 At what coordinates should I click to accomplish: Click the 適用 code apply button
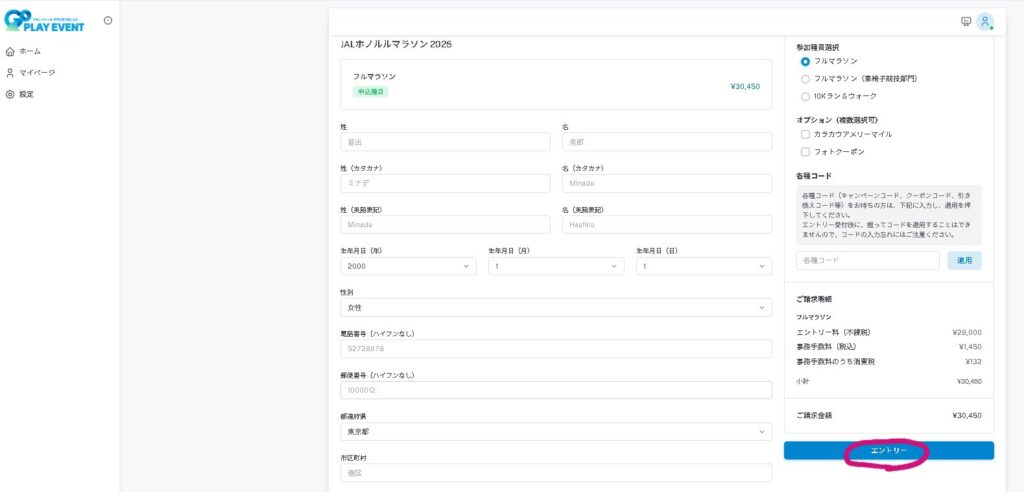coord(965,261)
